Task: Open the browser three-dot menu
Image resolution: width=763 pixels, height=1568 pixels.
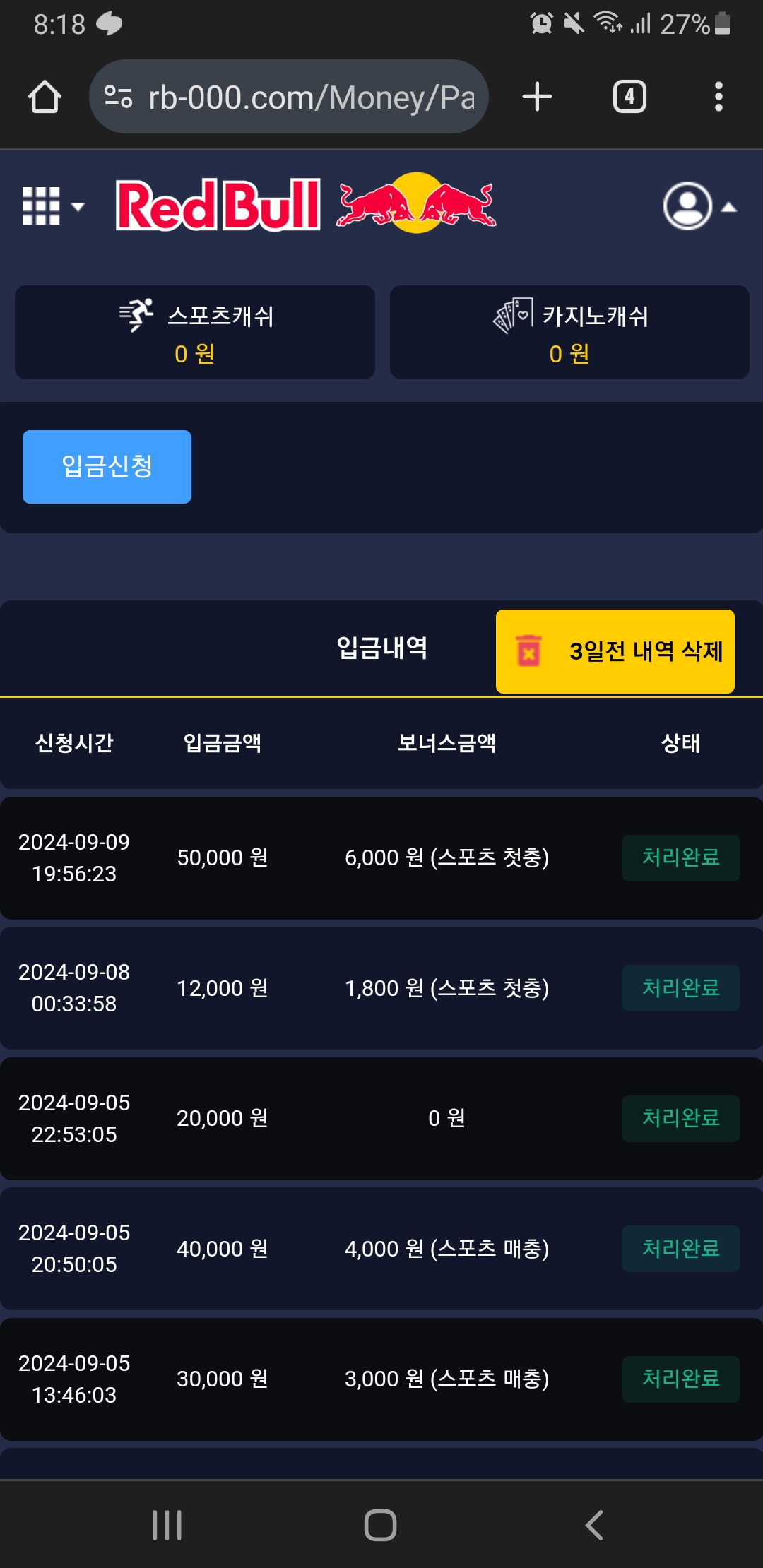Action: (718, 97)
